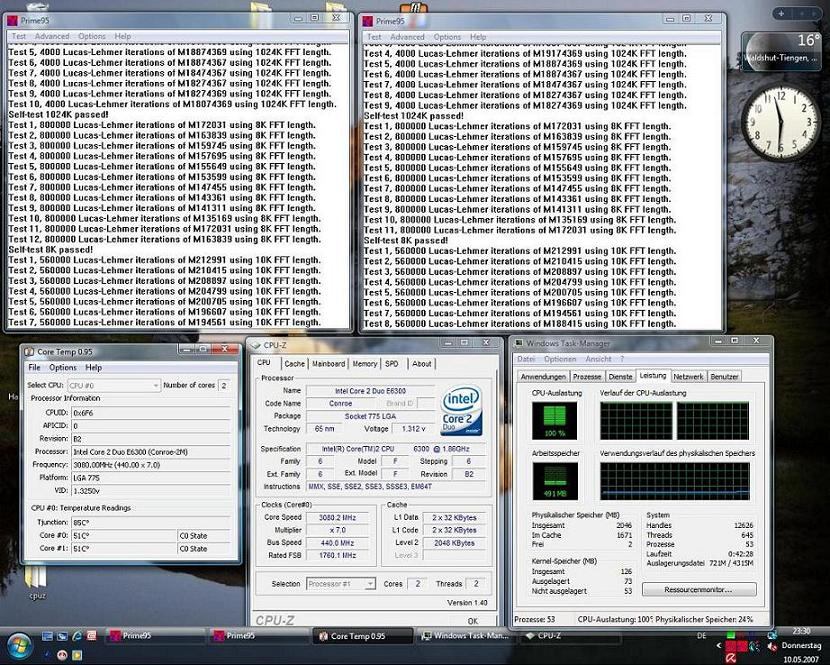Viewport: 830px width, 665px height.
Task: Click the Core Temp window title icon
Action: (29, 352)
